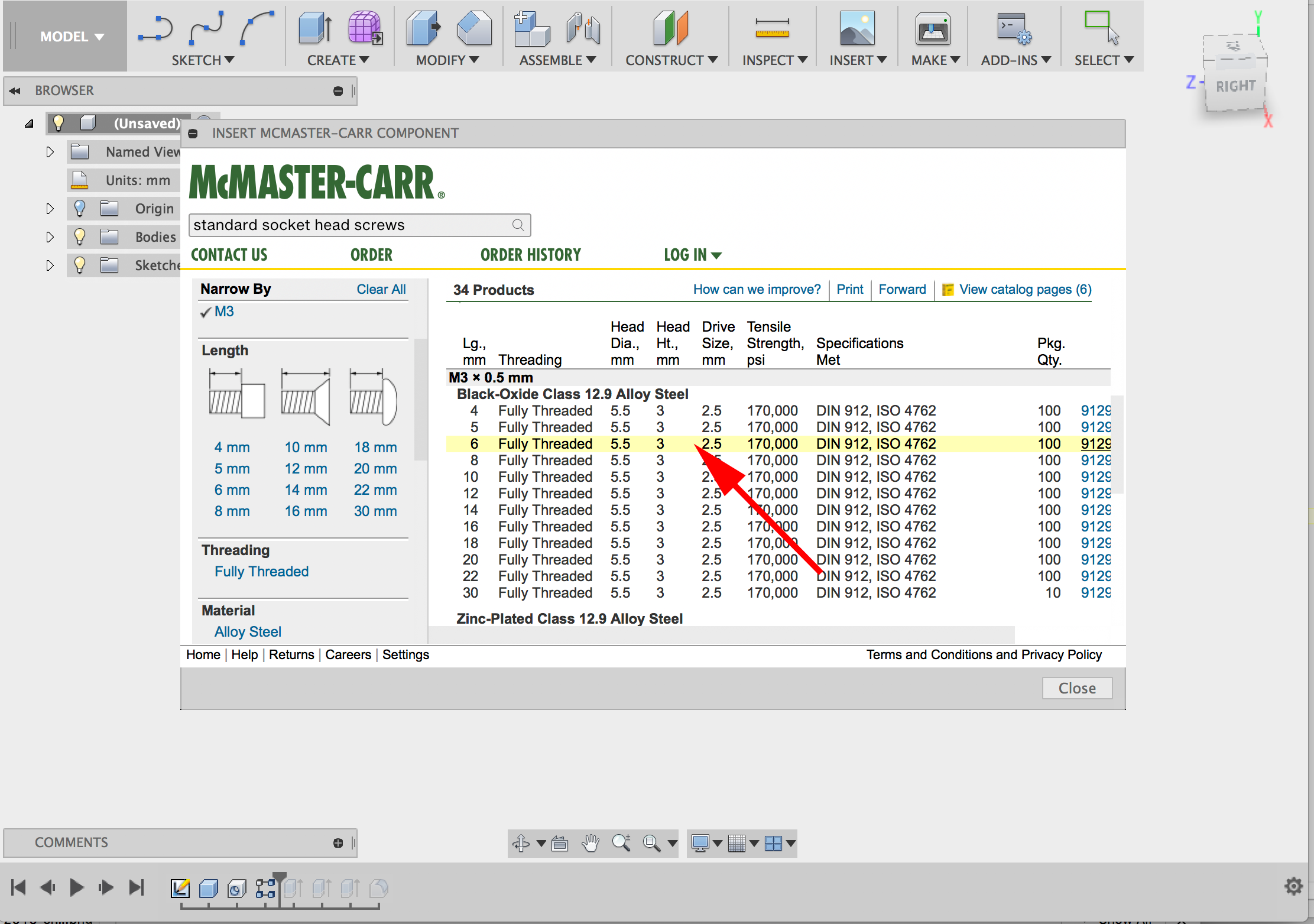
Task: Click the Zoom magnifier icon
Action: pos(621,843)
